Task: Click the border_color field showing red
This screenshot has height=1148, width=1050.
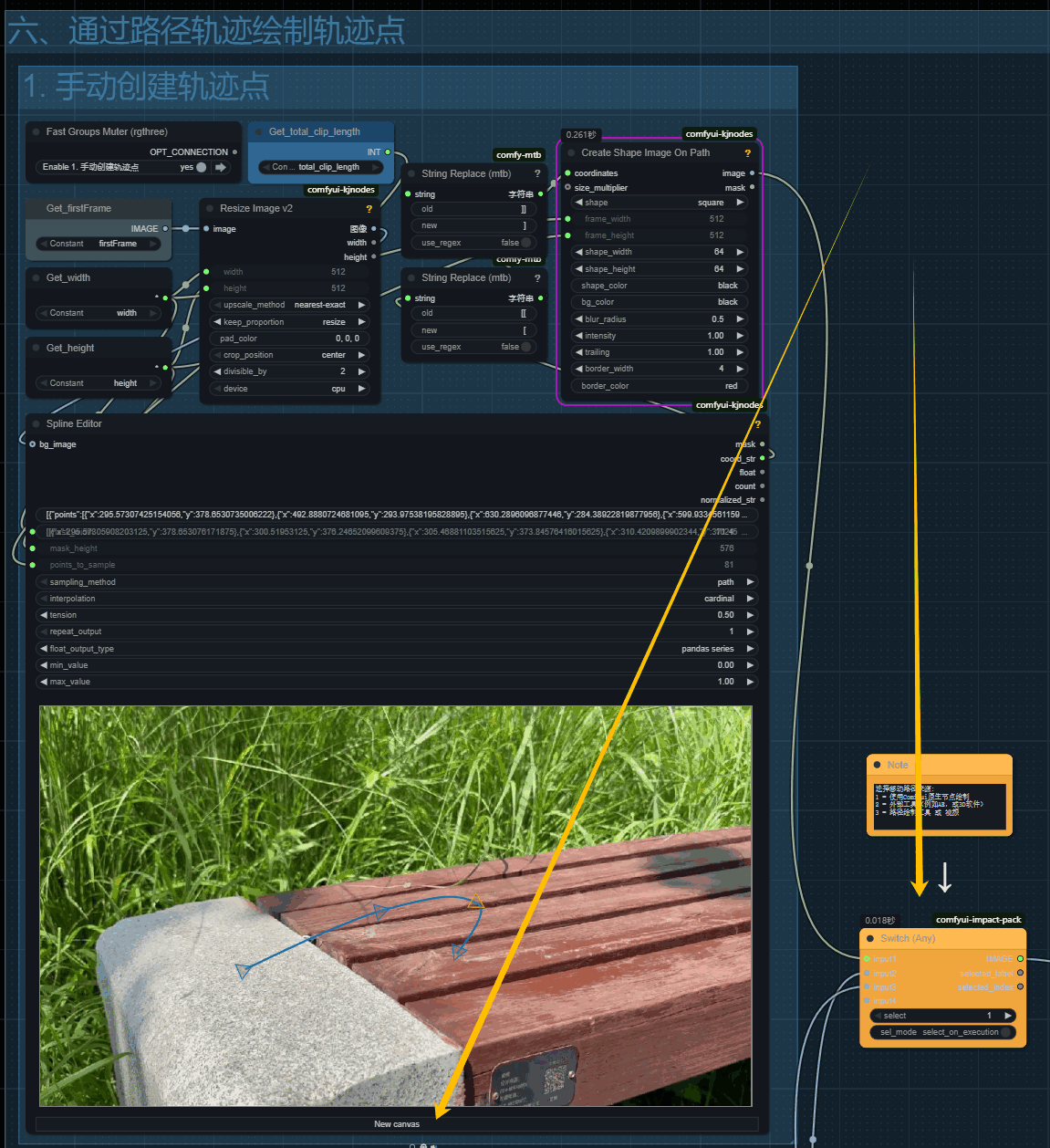Action: (x=659, y=386)
